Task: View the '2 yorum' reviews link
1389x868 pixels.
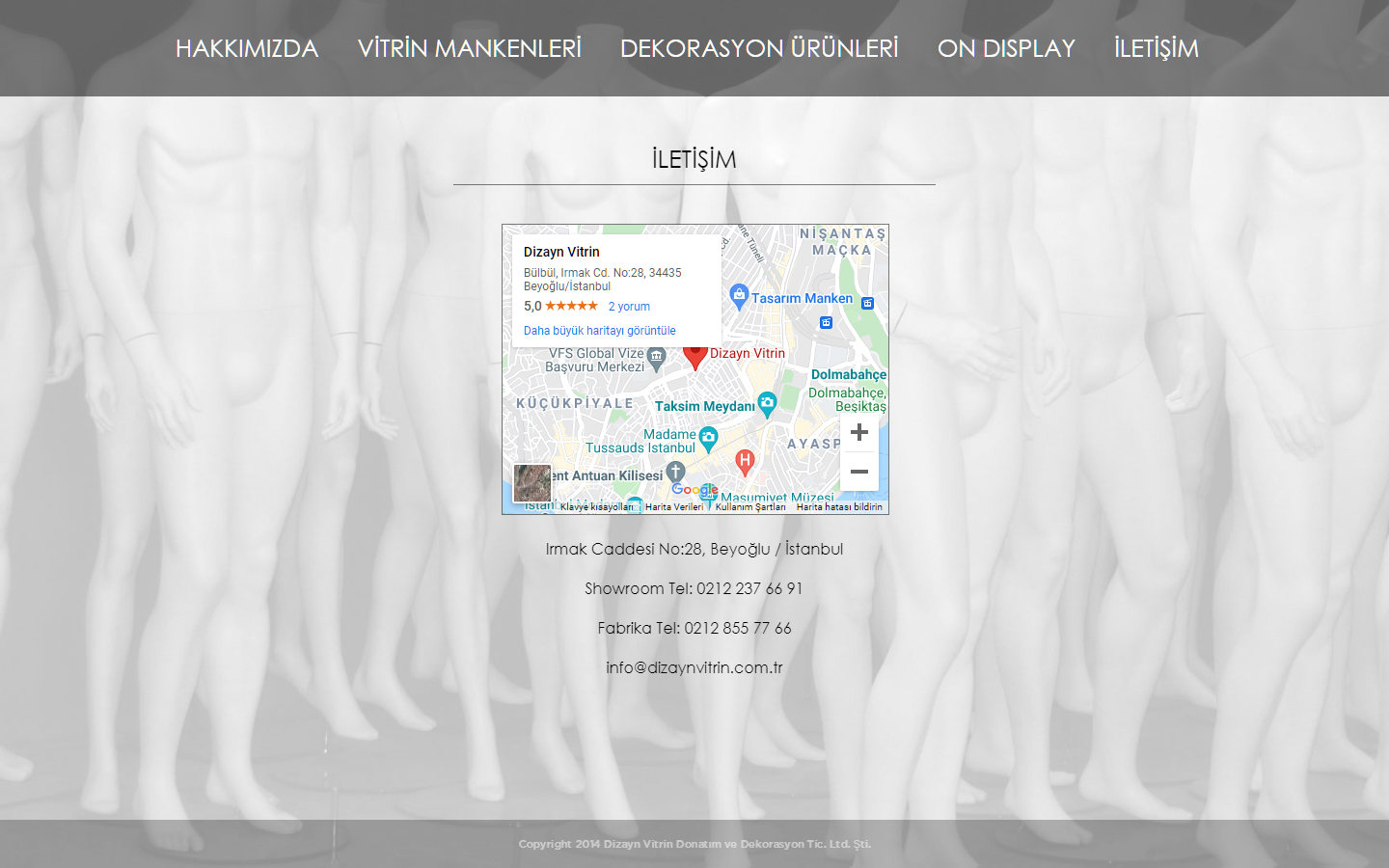Action: [629, 307]
